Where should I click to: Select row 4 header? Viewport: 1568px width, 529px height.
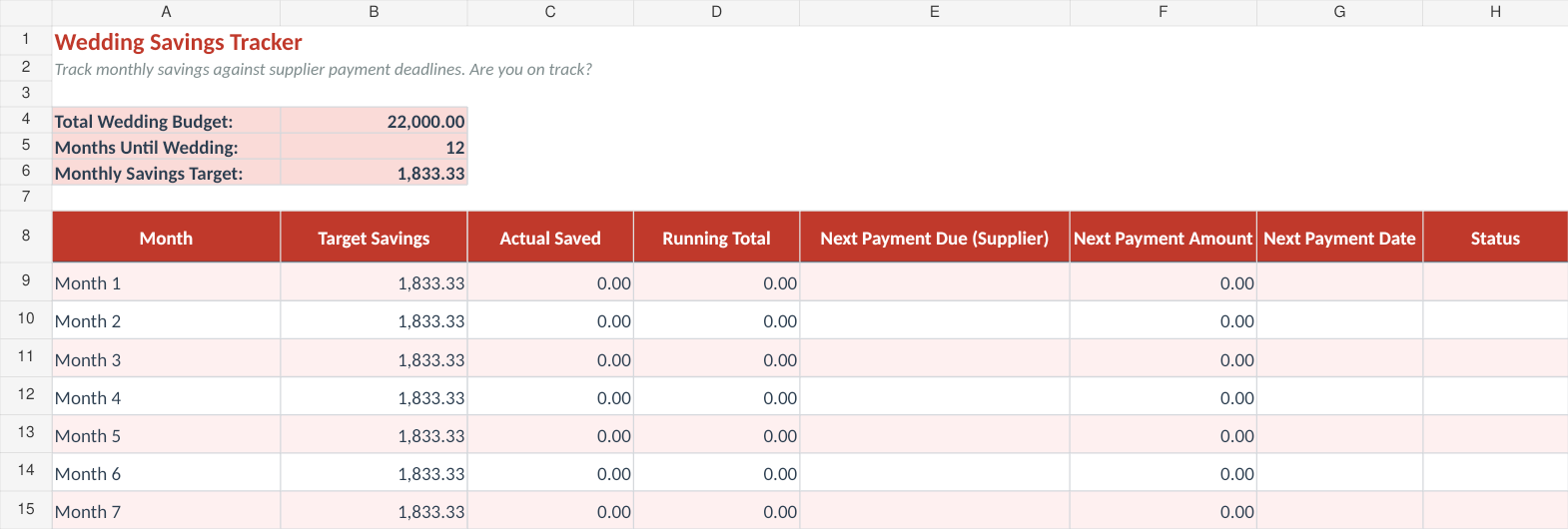click(x=26, y=119)
